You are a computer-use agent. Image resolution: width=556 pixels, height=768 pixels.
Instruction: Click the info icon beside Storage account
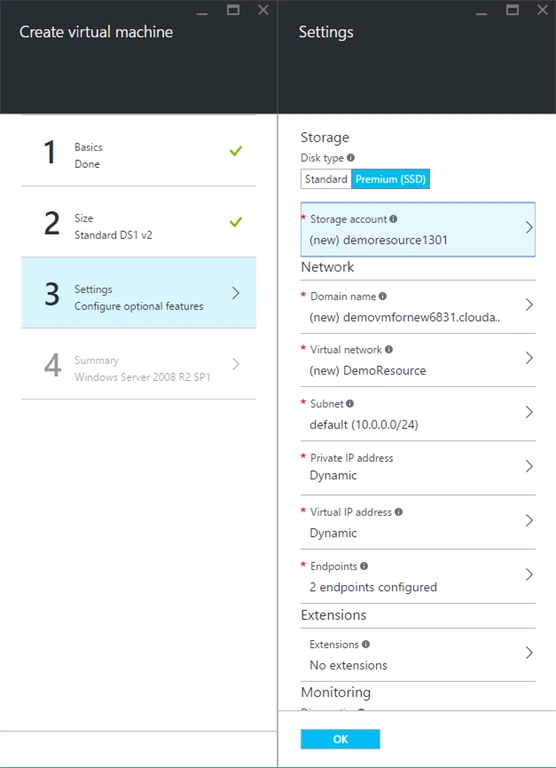[393, 219]
